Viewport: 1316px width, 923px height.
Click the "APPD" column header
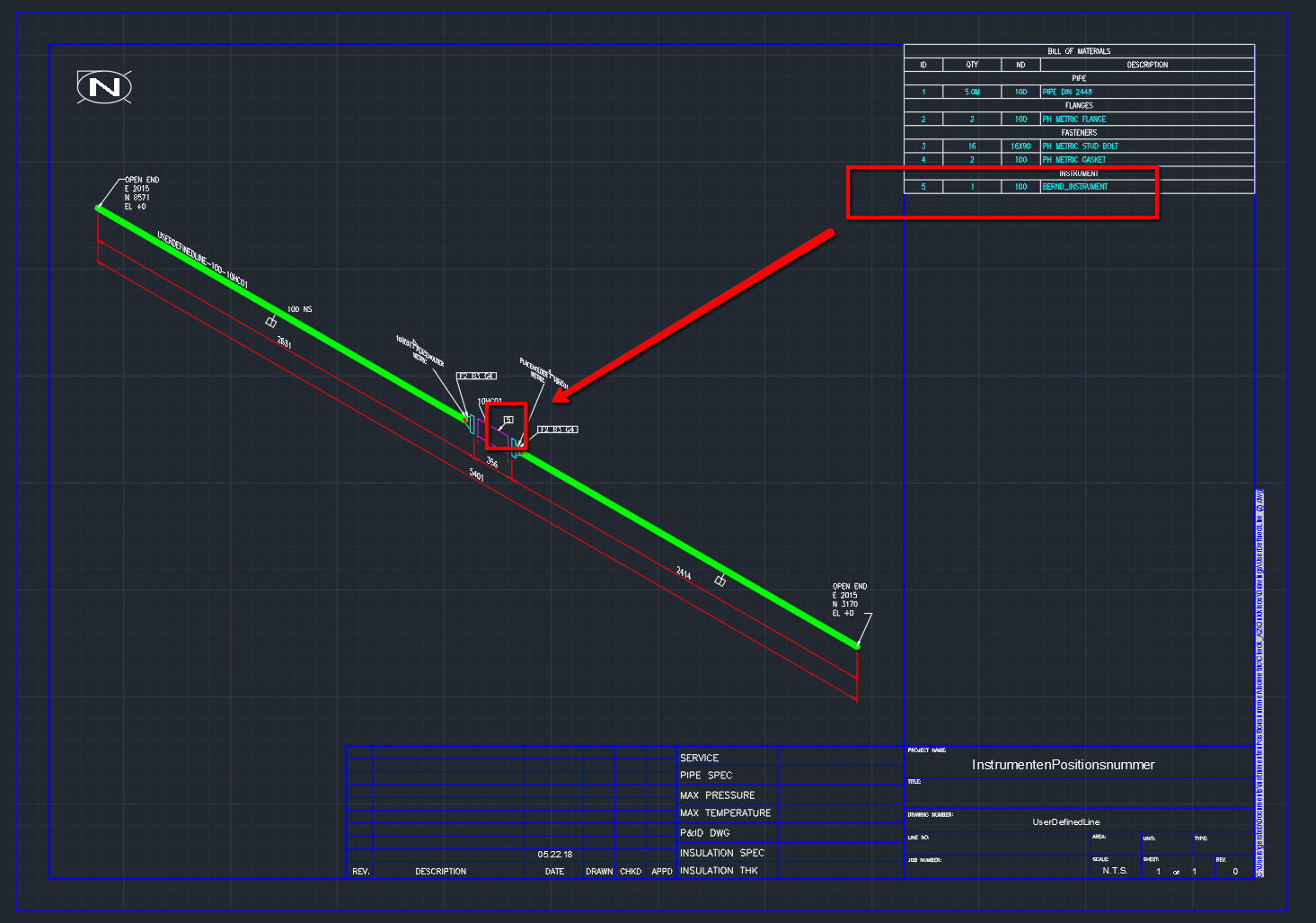coord(662,872)
